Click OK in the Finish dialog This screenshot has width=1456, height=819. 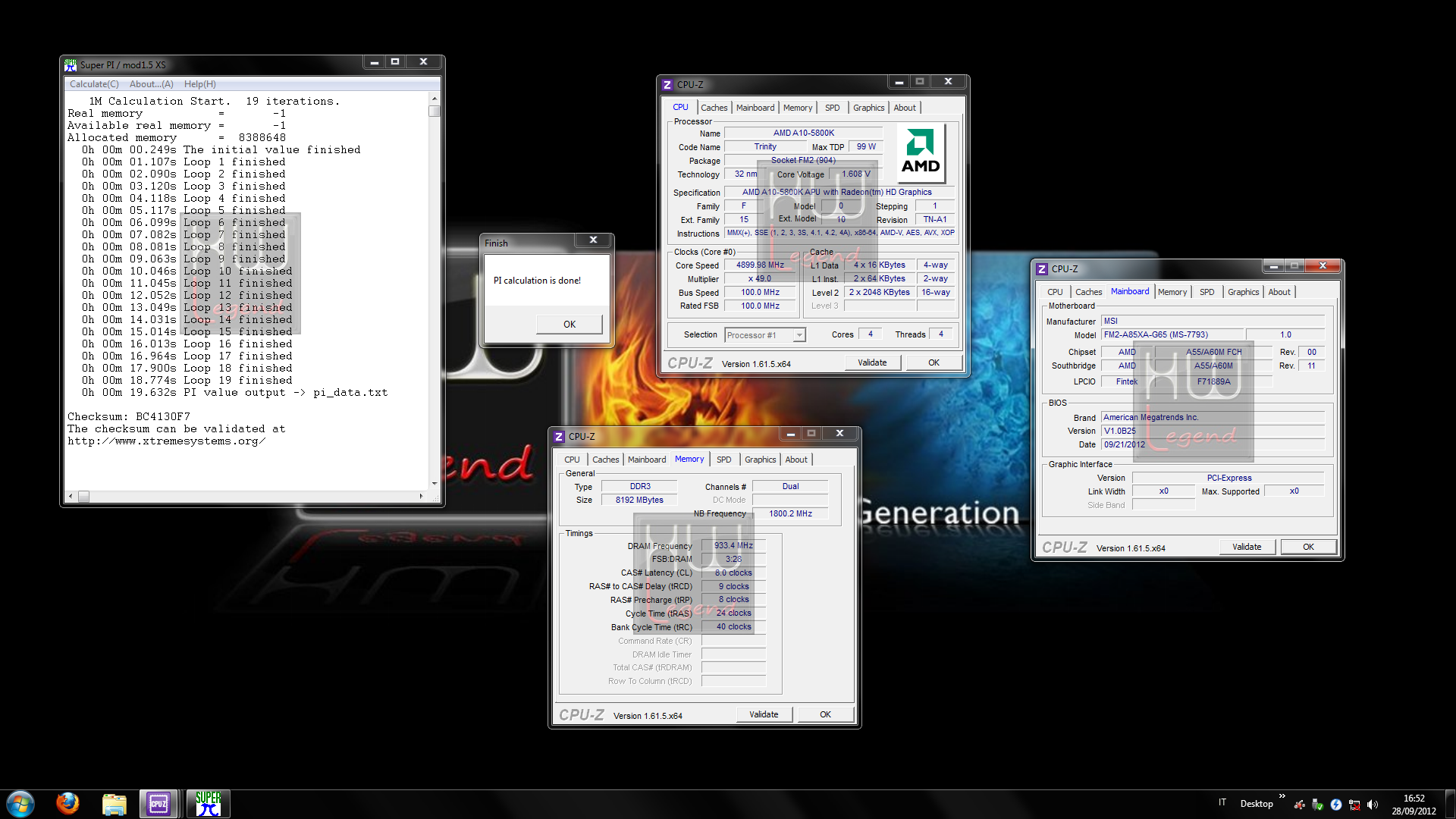570,324
